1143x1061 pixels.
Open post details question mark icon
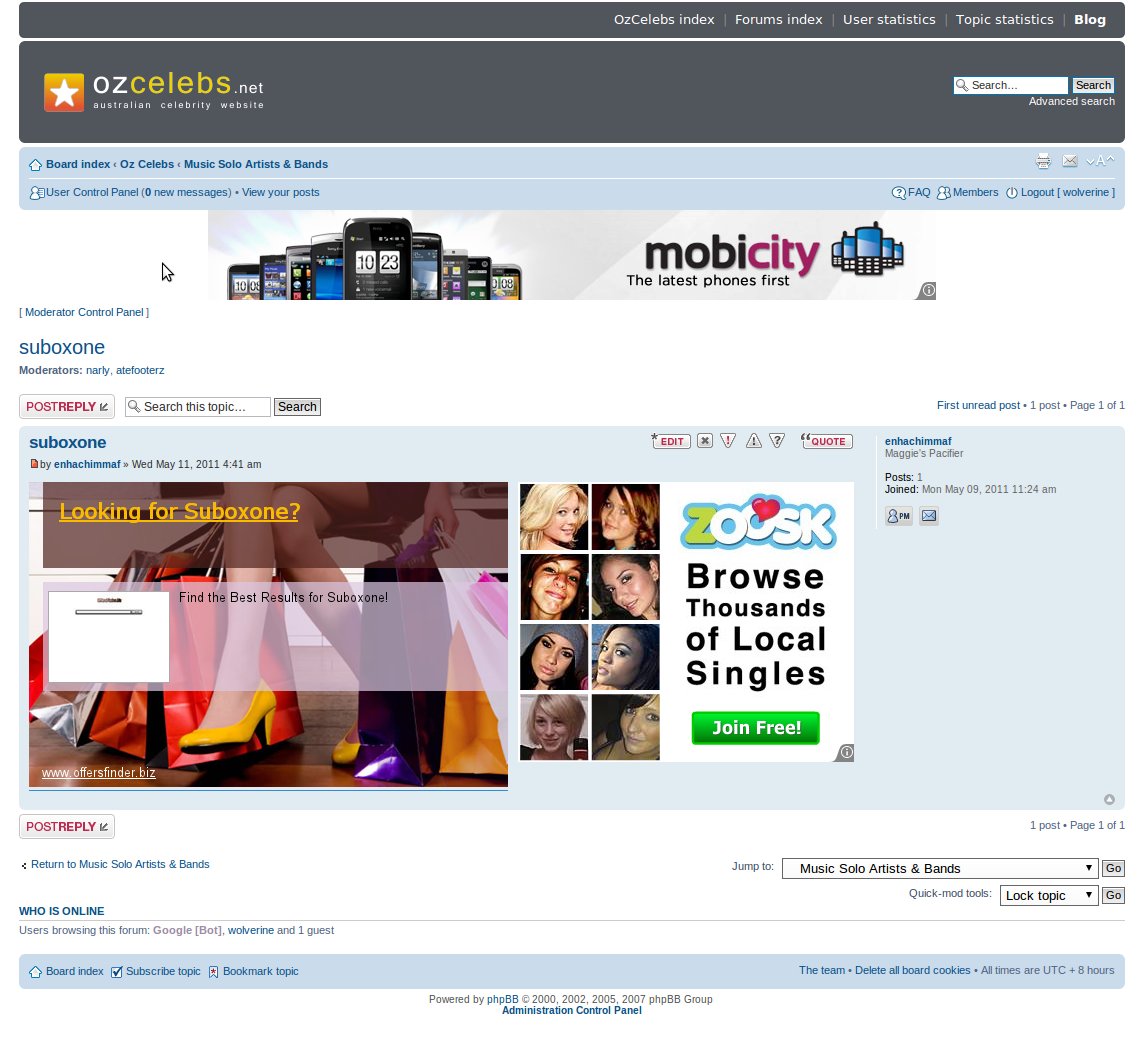point(777,441)
